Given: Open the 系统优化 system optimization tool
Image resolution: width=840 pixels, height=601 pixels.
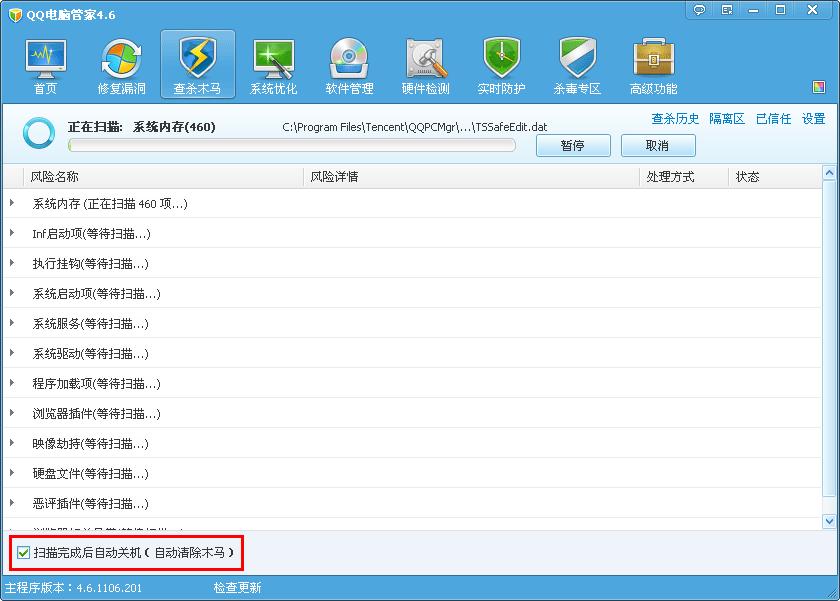Looking at the screenshot, I should click(272, 63).
